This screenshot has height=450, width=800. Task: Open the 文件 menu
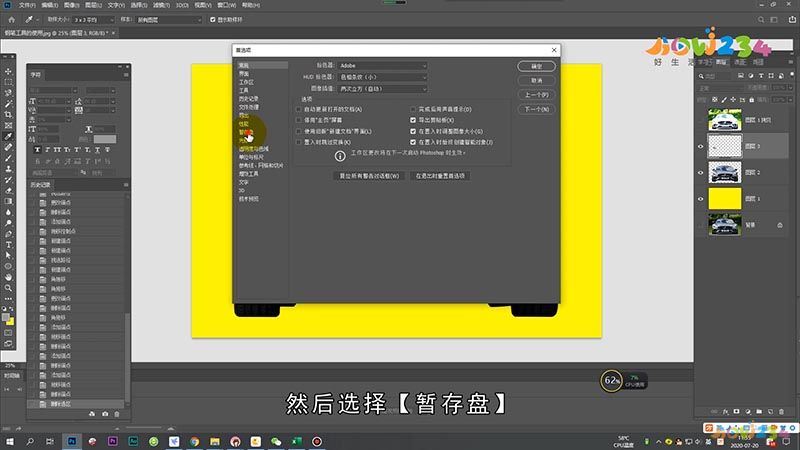pyautogui.click(x=27, y=5)
